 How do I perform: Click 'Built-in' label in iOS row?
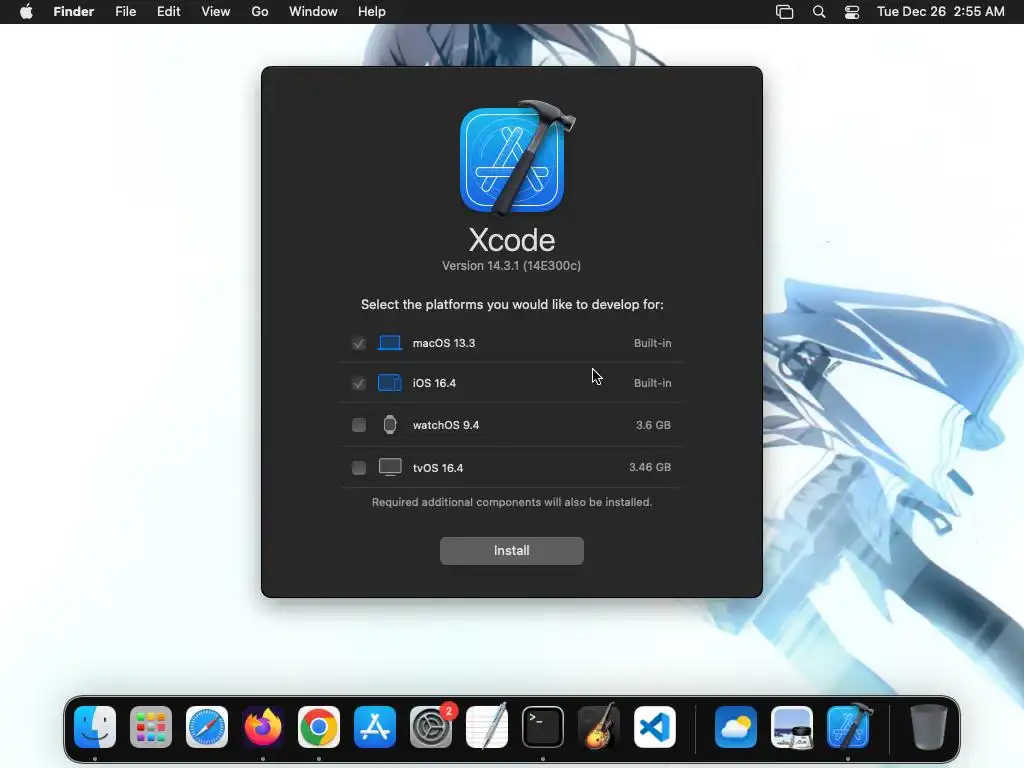point(652,383)
